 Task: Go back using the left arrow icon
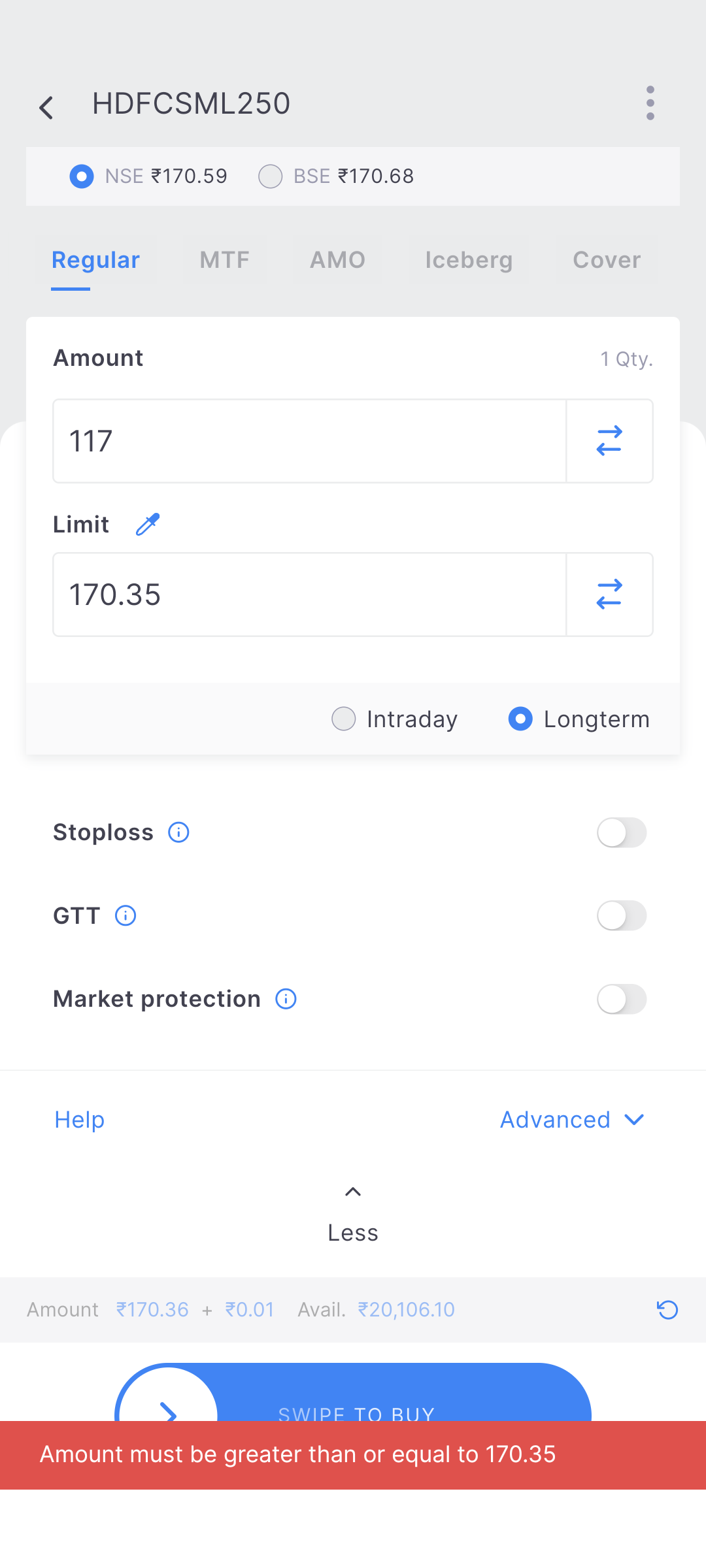(x=46, y=107)
